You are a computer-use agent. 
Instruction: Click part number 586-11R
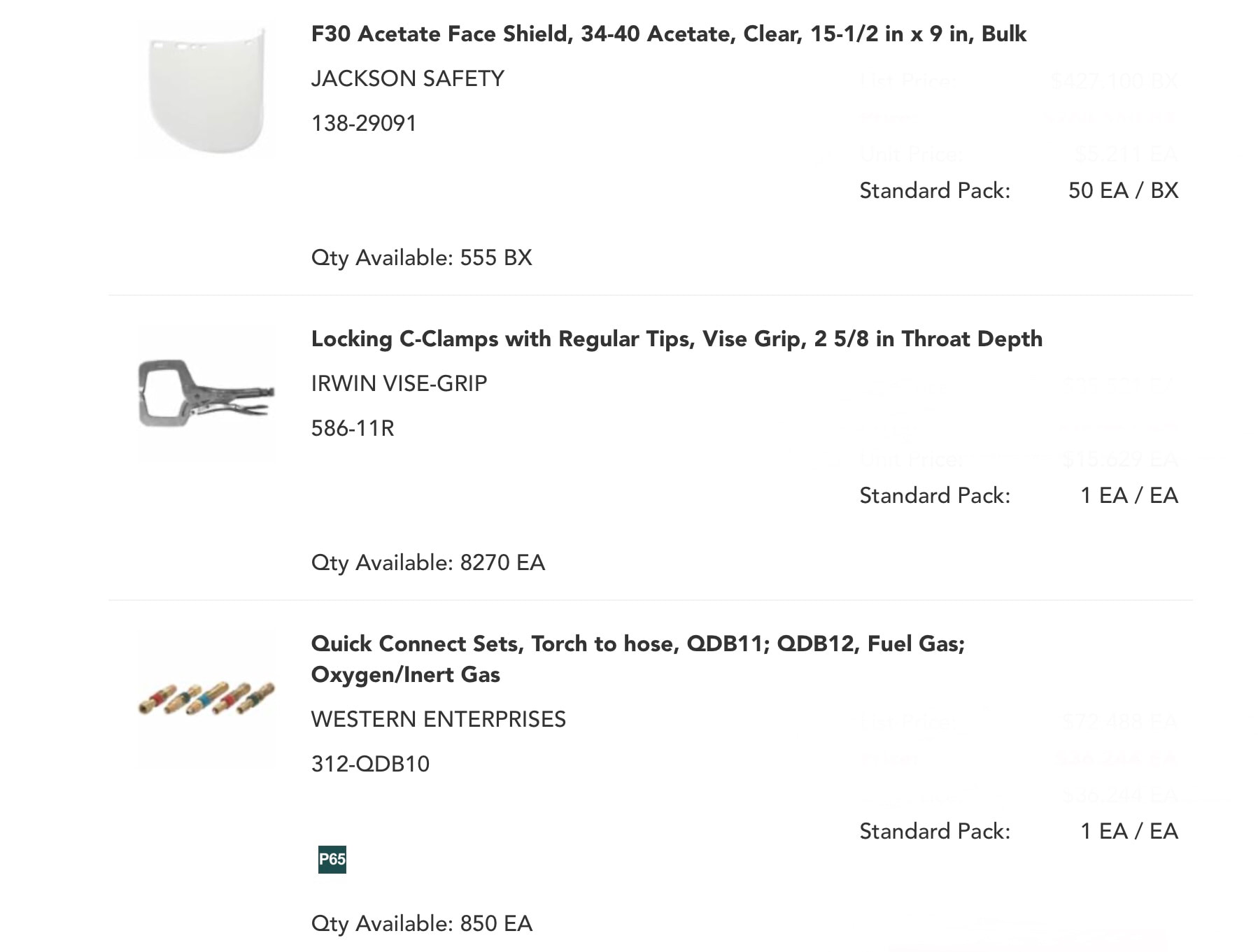(x=353, y=428)
